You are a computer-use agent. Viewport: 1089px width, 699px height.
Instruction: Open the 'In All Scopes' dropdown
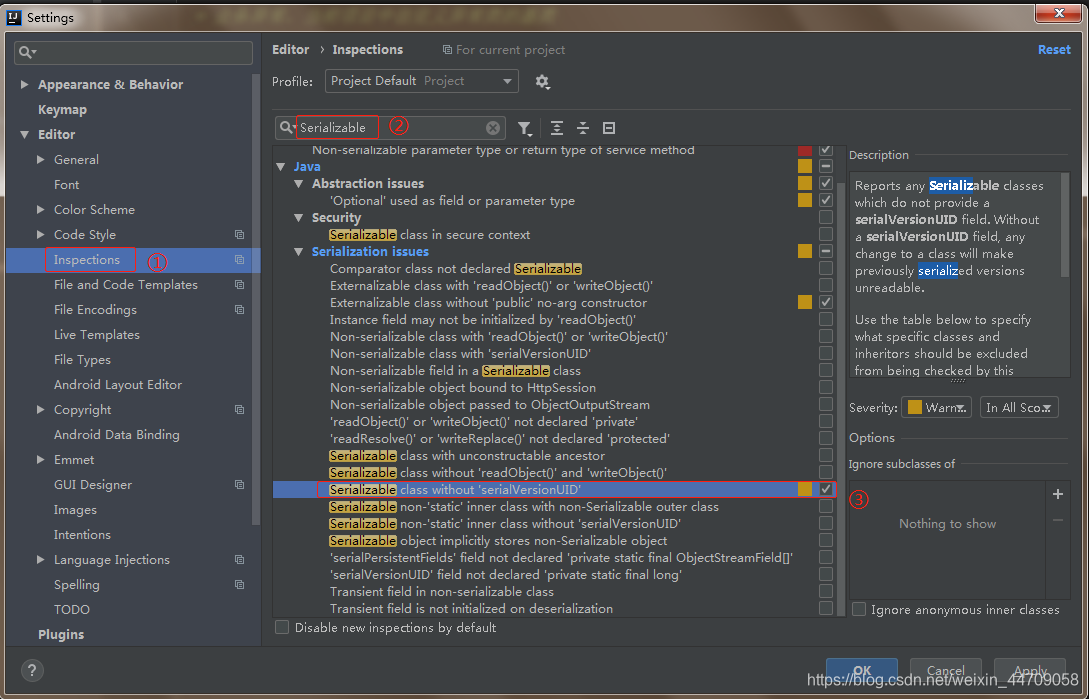[x=1019, y=407]
